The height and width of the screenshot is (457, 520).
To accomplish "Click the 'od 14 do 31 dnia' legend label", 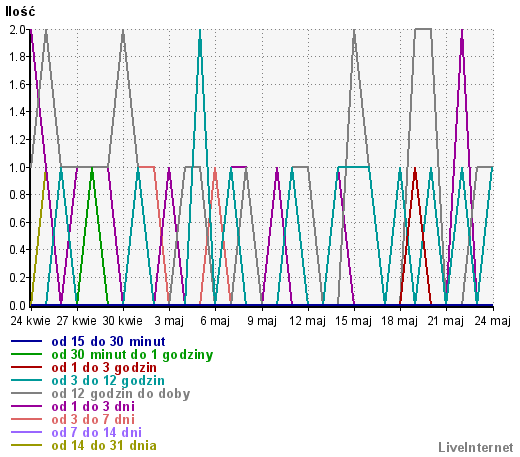I will (104, 446).
